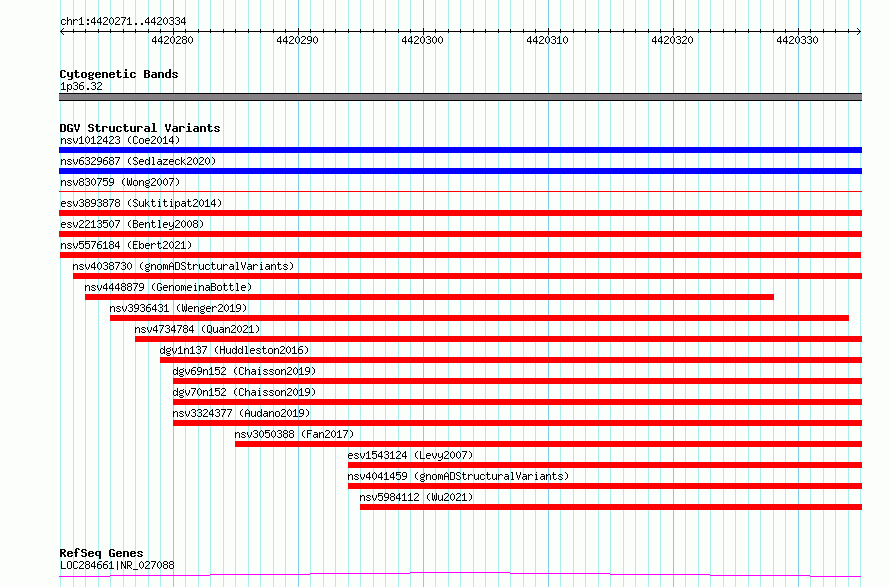Click ruler position 4420310

tap(547, 40)
